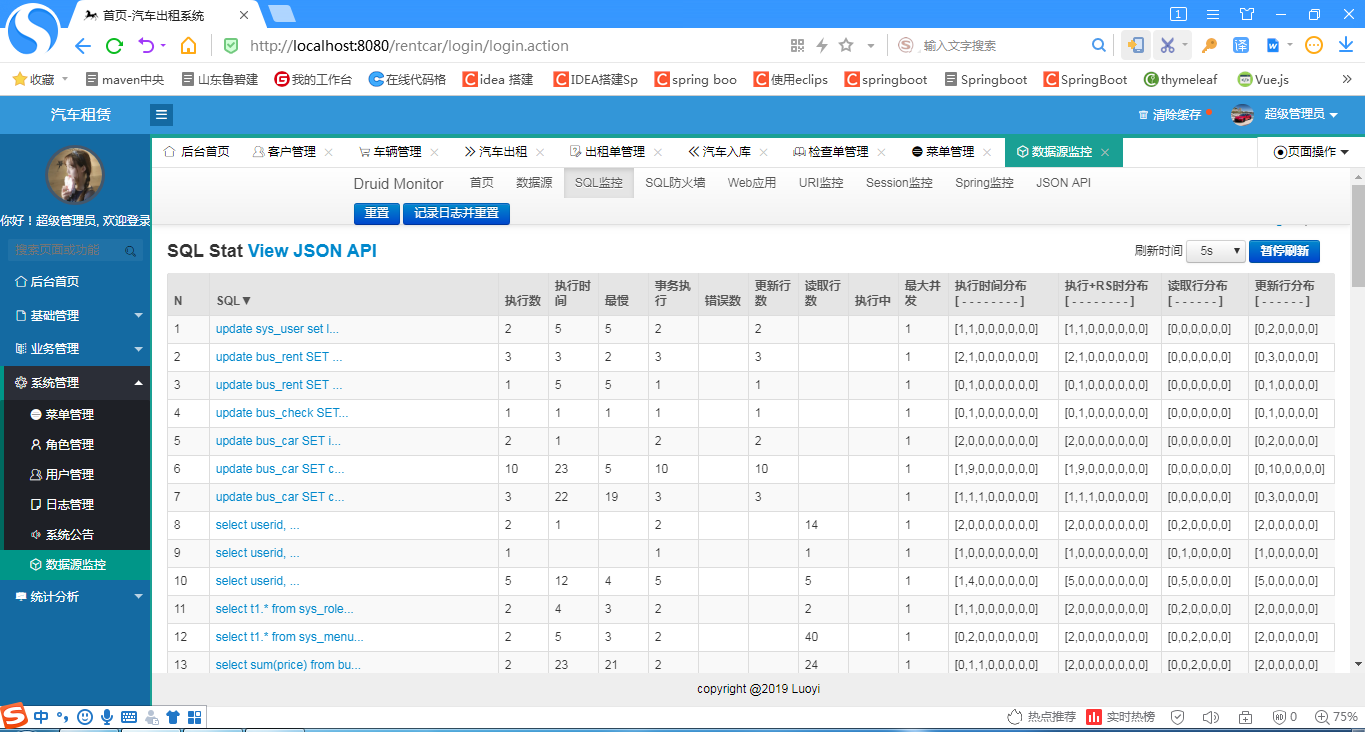The image size is (1365, 732).
Task: Click the orange ellipsis extensions icon
Action: coord(1315,45)
